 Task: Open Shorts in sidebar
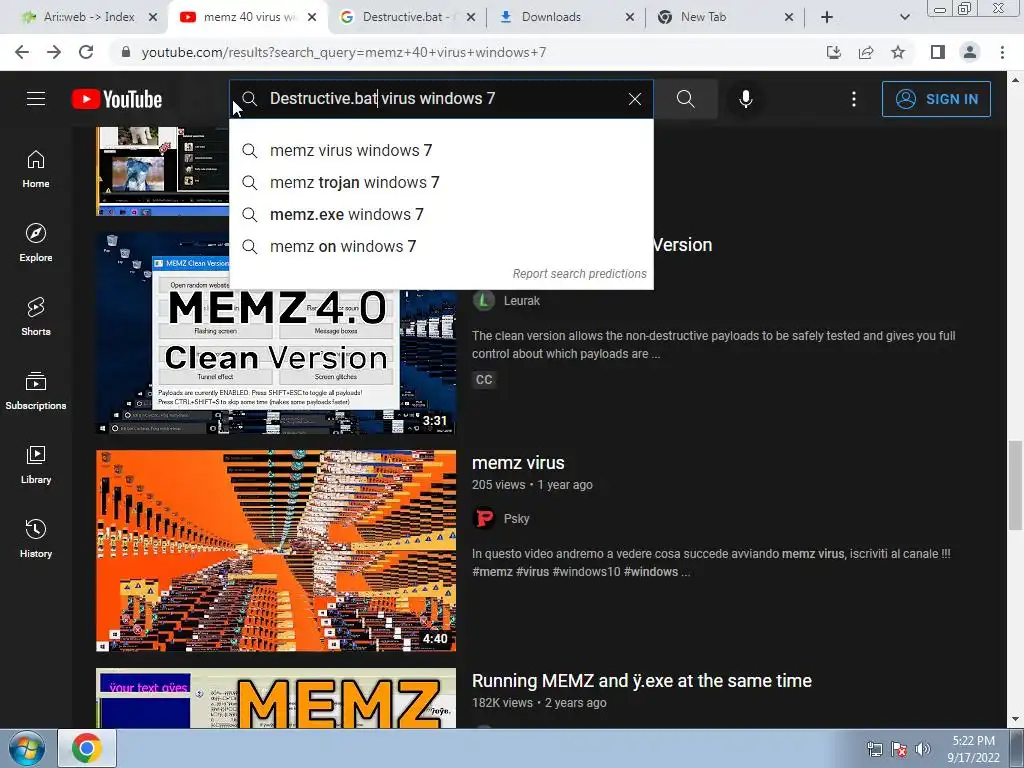(x=36, y=317)
